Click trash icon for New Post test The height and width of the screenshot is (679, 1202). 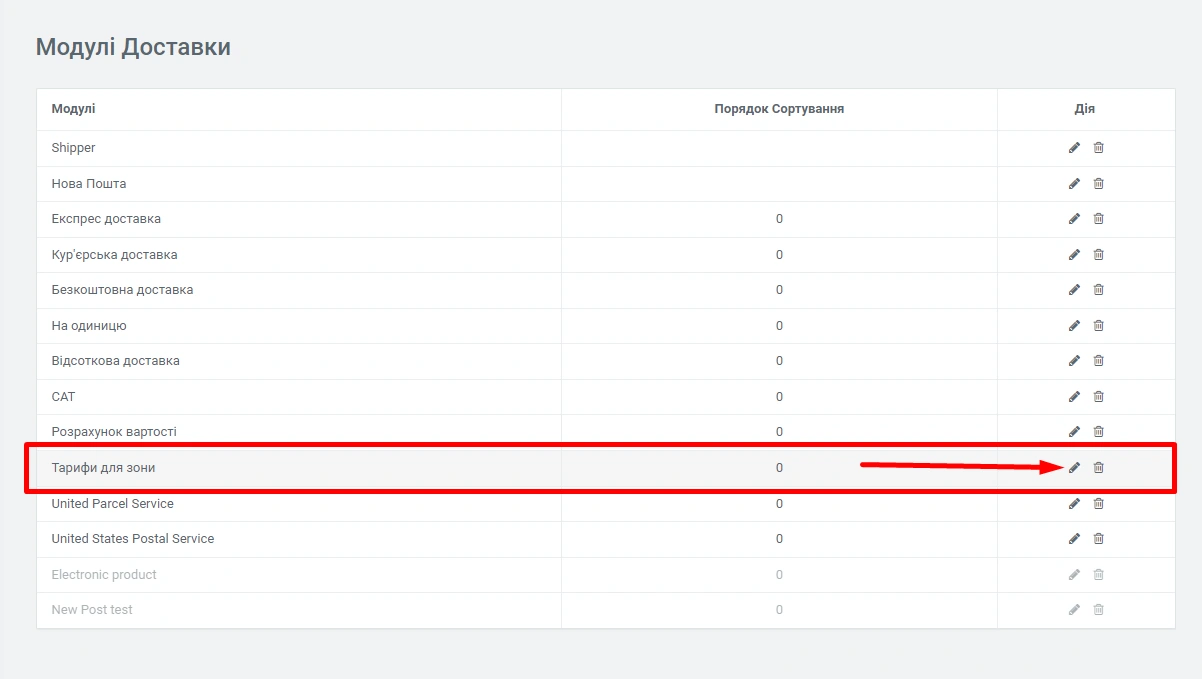pyautogui.click(x=1098, y=610)
